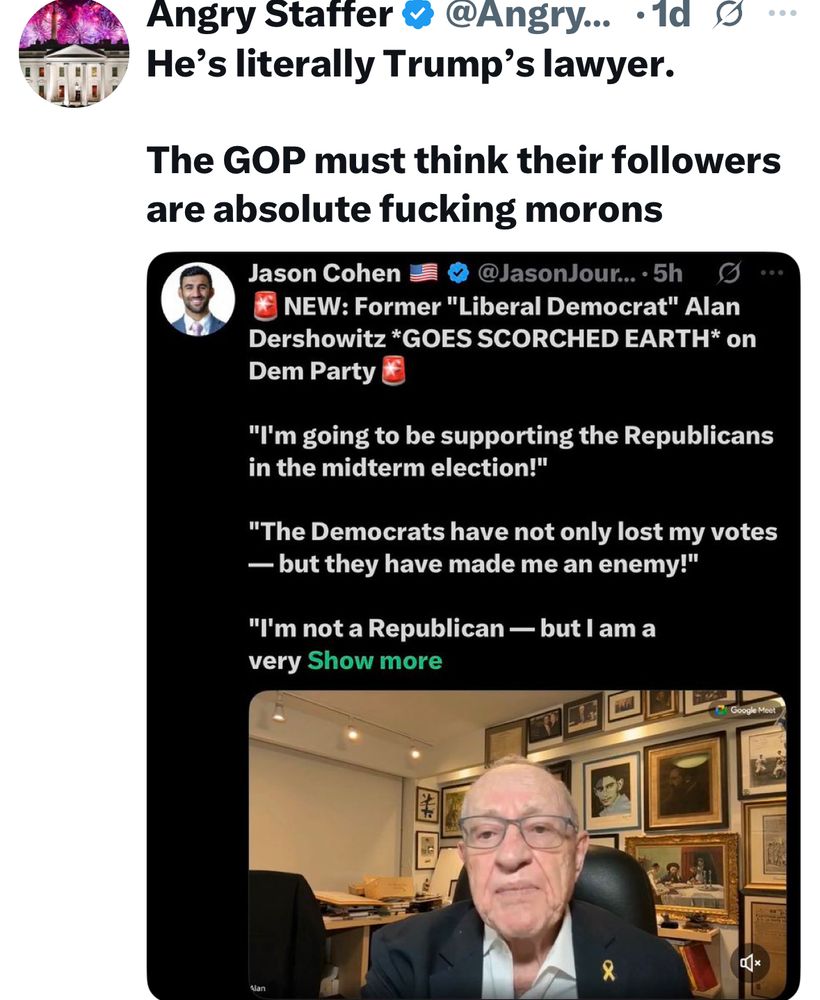820x1000 pixels.
Task: Unmute the video using the speaker icon
Action: 751,963
